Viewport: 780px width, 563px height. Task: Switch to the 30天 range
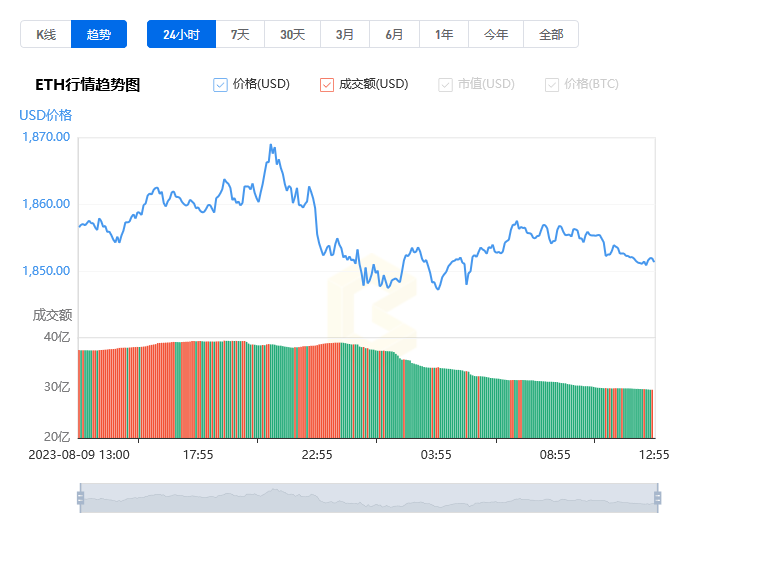(x=292, y=34)
